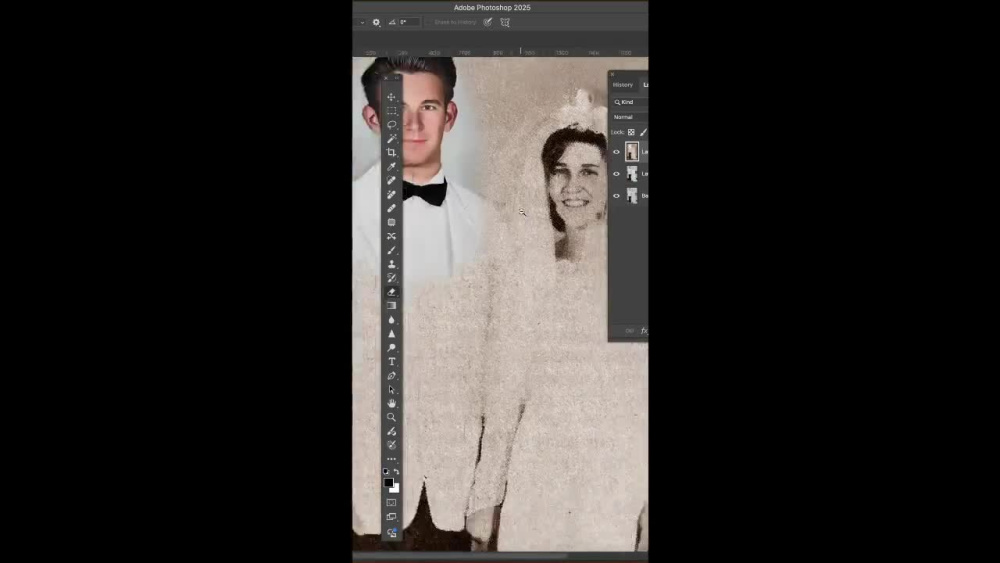Change screen mode icon in toolbar

[x=392, y=516]
